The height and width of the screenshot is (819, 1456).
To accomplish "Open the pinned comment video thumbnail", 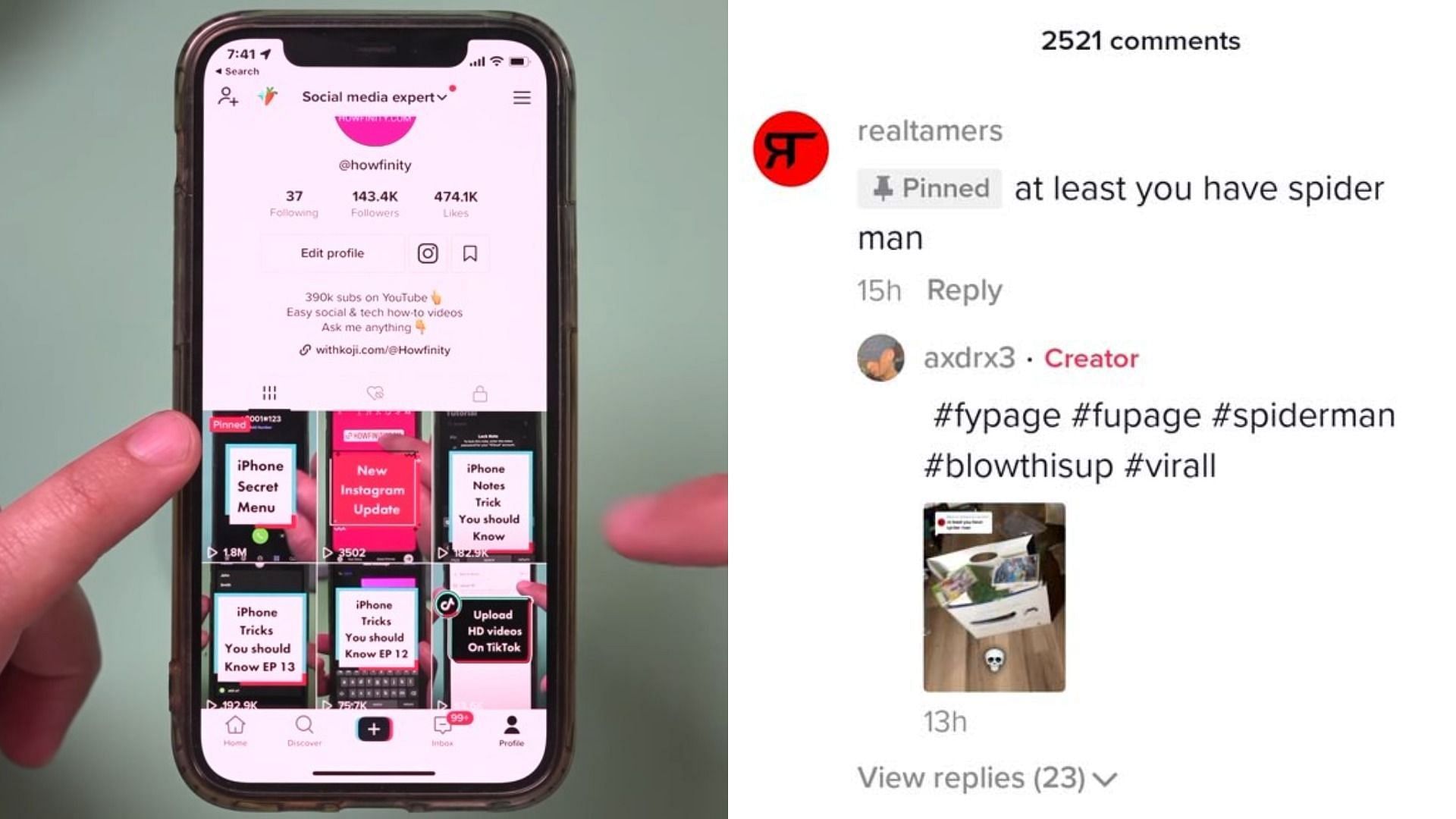I will point(993,597).
